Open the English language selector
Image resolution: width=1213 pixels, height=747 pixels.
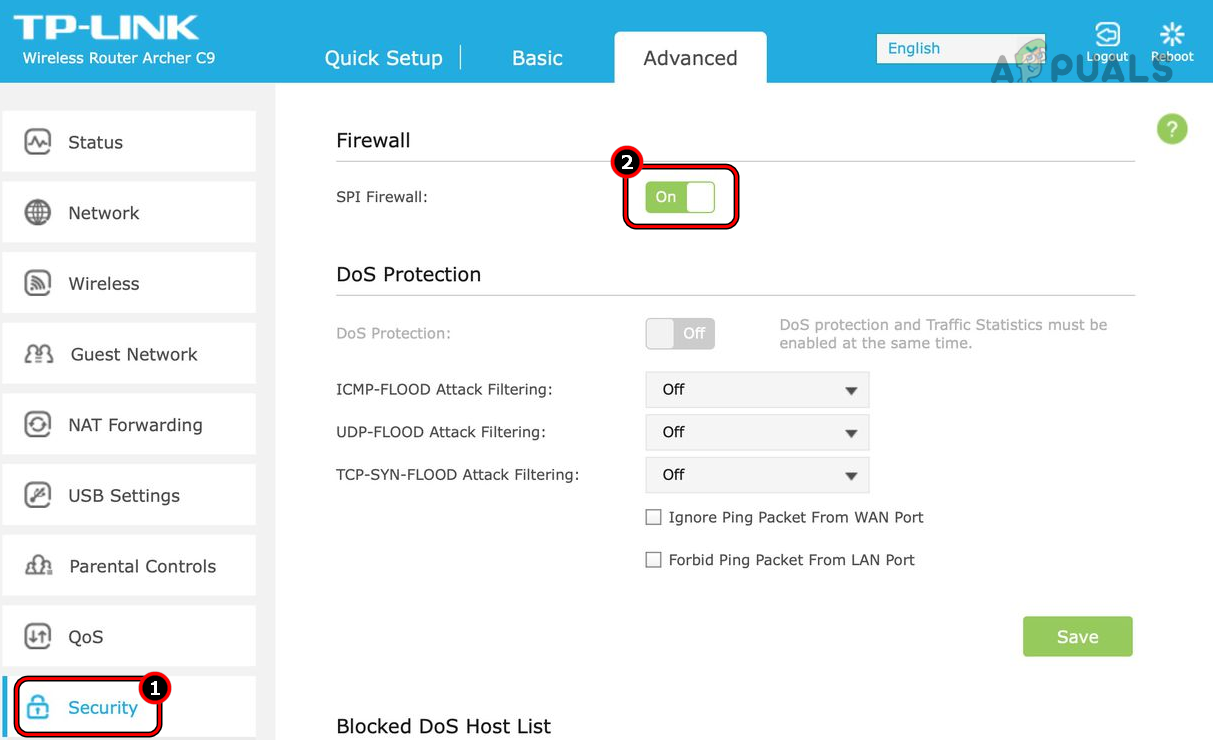[958, 48]
